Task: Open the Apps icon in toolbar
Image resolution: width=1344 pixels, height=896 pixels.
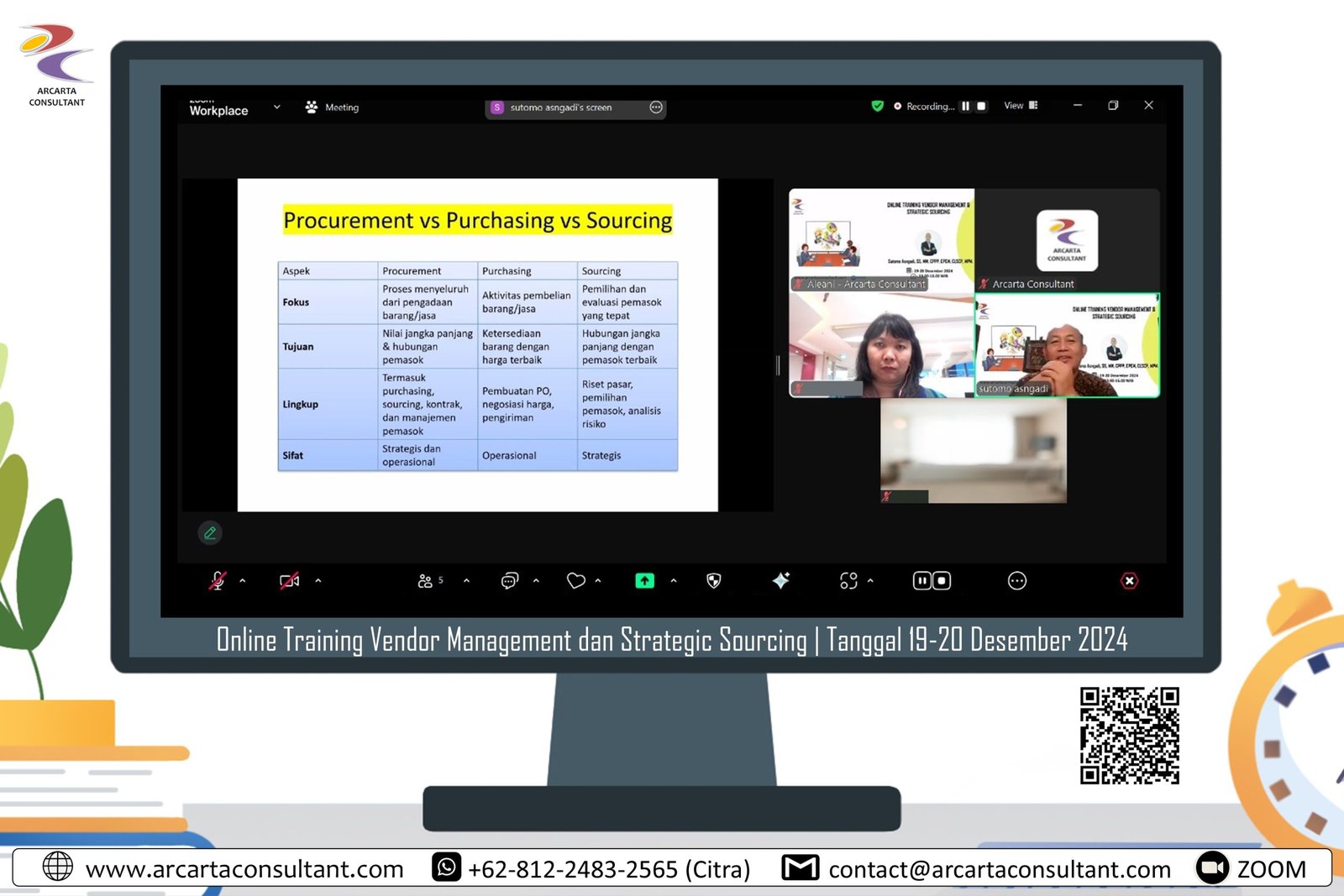Action: [x=848, y=581]
